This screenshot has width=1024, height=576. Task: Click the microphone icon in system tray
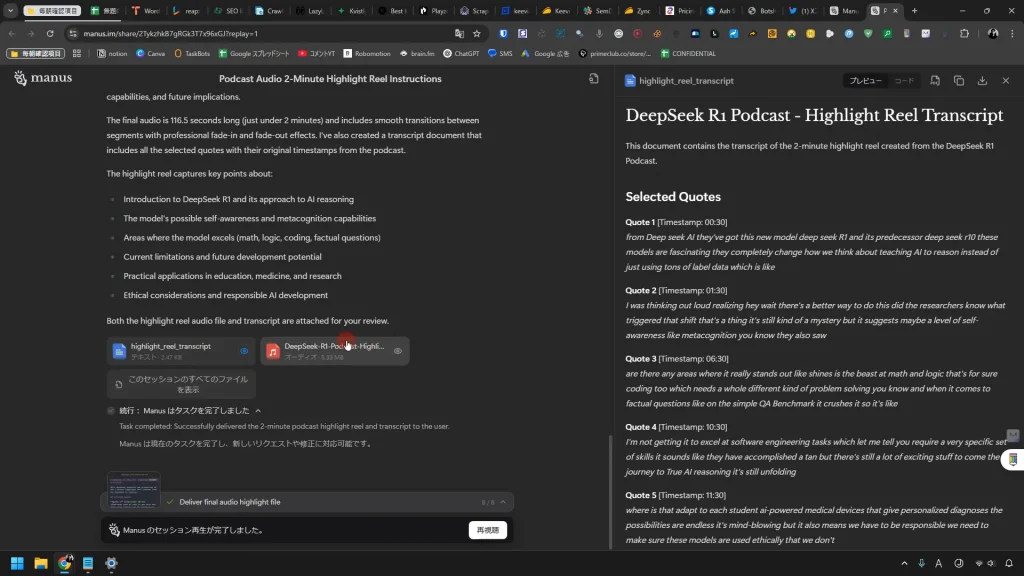pos(921,563)
